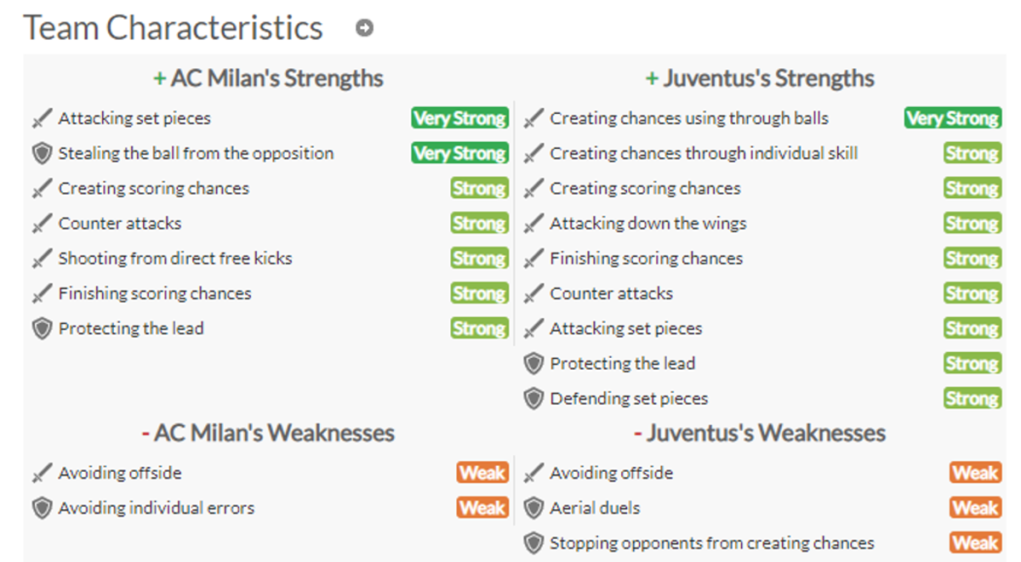
Task: Click sword icon next to Attacking set pieces under AC Milan
Action: click(x=42, y=119)
